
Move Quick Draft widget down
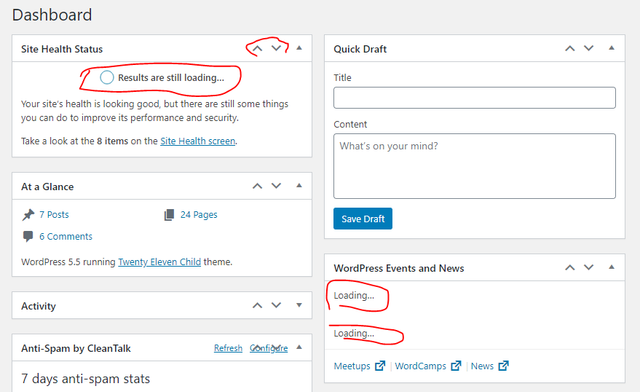pos(589,48)
